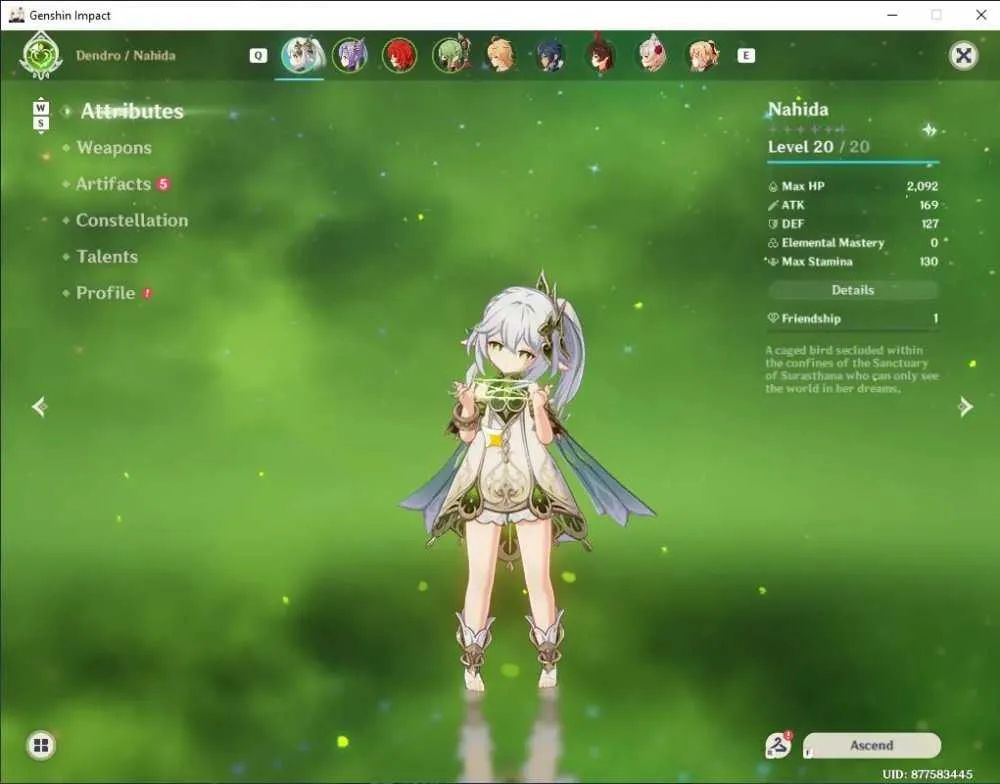Select the brown-haired portrait with red accessory
Viewport: 1000px width, 784px height.
[601, 54]
